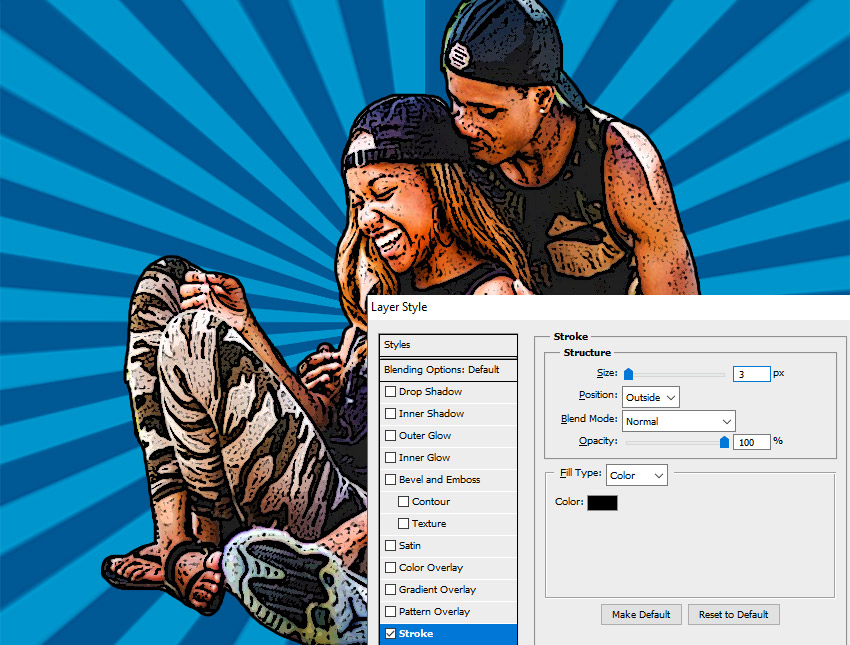Open the Position dropdown set to Outside

coord(651,397)
